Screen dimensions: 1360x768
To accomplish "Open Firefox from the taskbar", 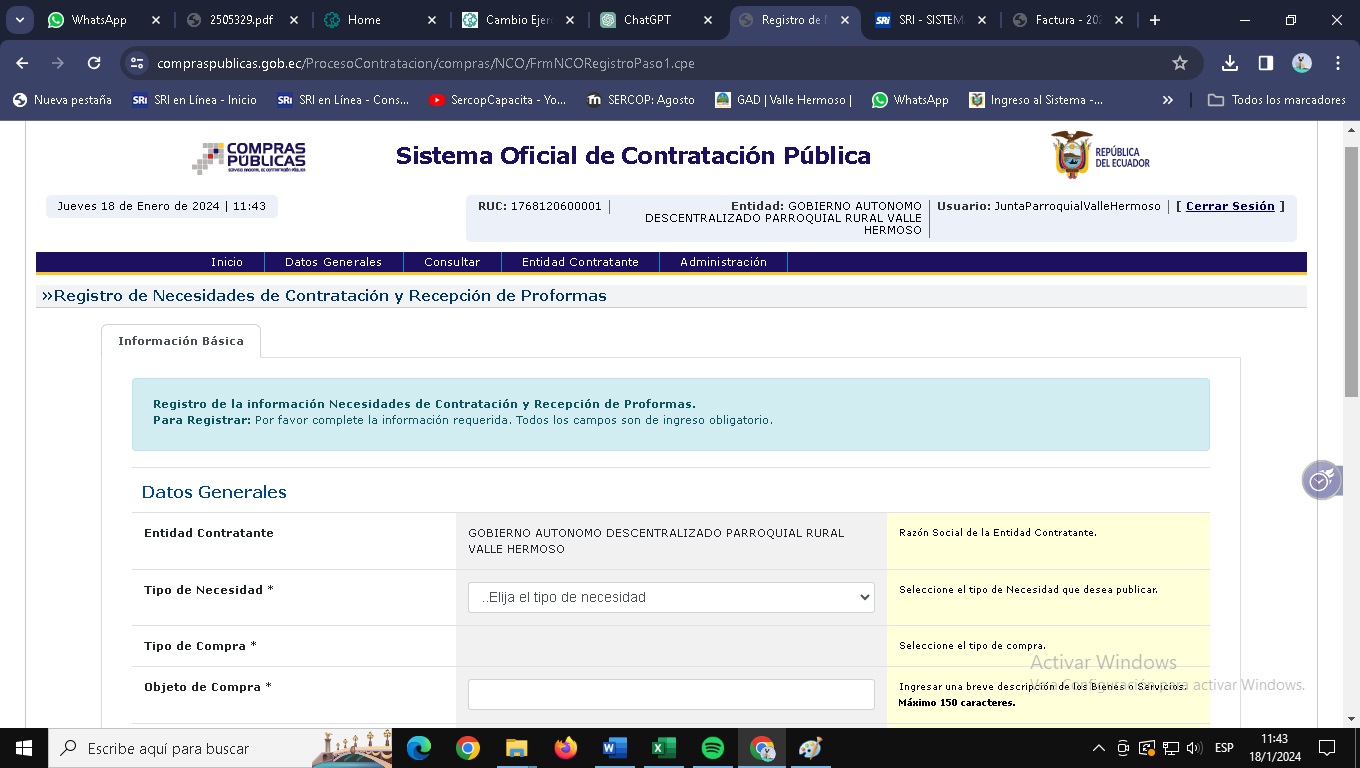I will pos(566,748).
